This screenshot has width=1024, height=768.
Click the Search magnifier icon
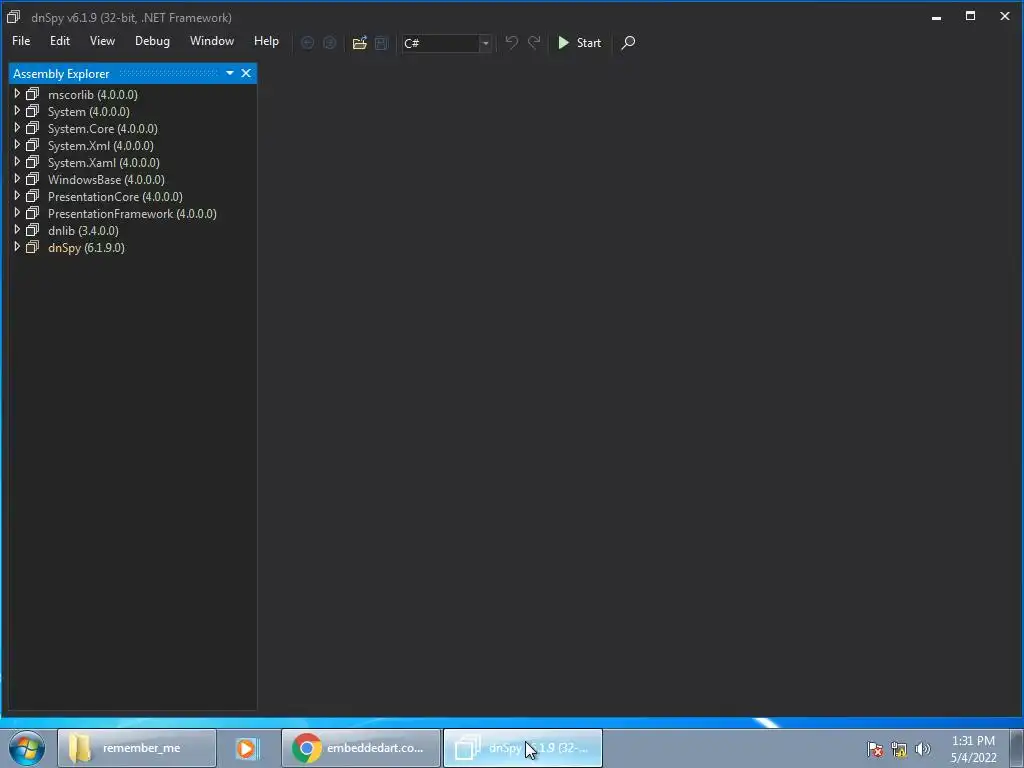628,43
